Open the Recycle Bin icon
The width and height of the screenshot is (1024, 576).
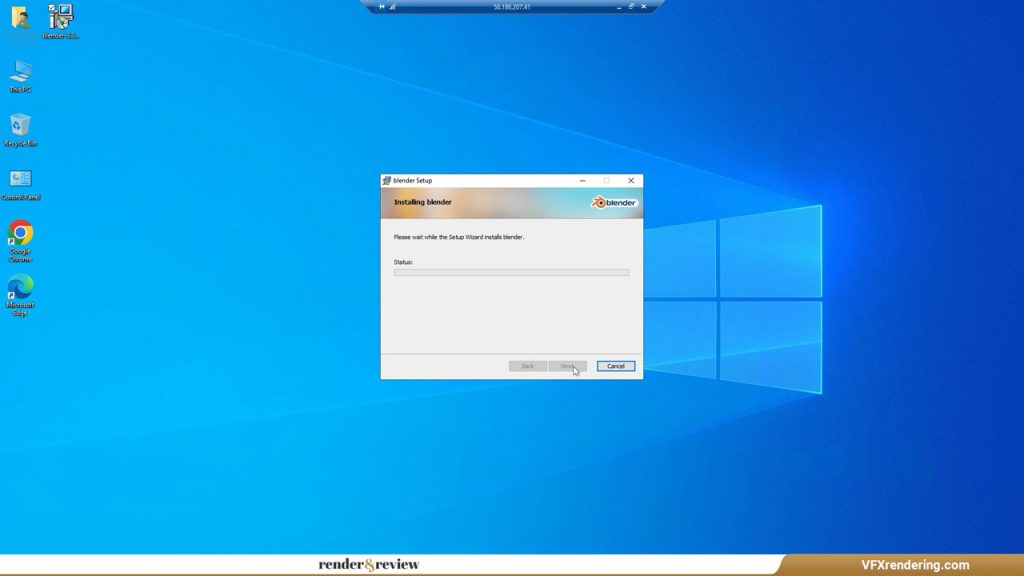[20, 129]
